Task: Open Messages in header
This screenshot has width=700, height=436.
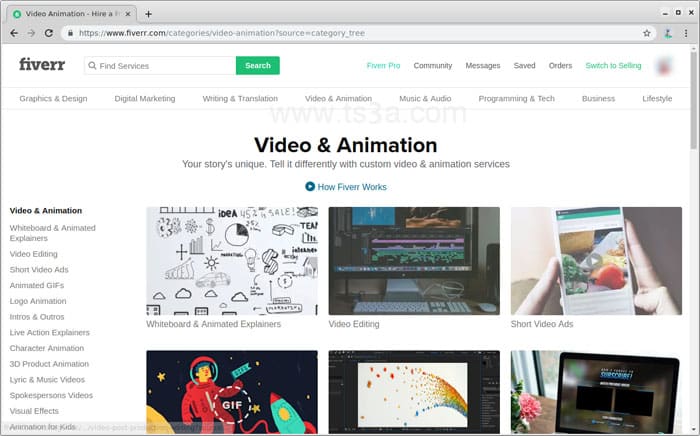Action: [483, 66]
